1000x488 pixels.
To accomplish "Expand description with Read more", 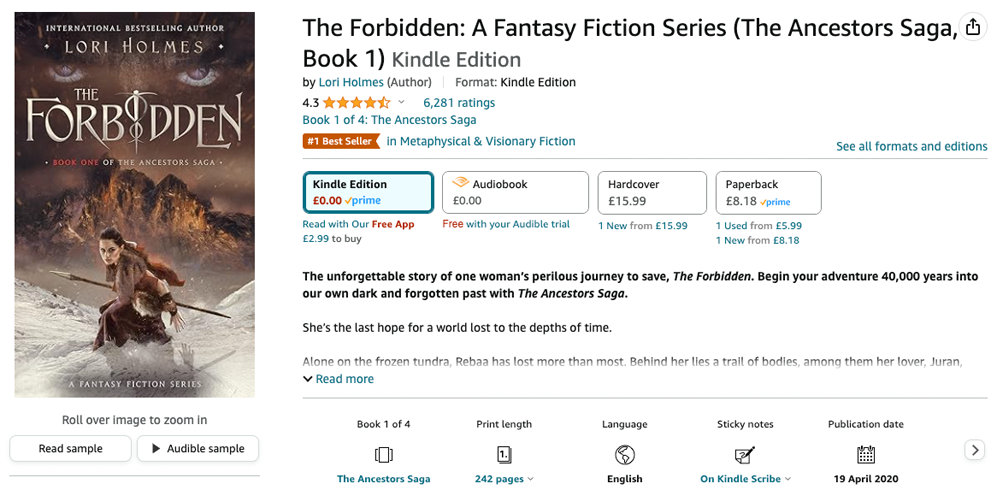I will [x=338, y=379].
